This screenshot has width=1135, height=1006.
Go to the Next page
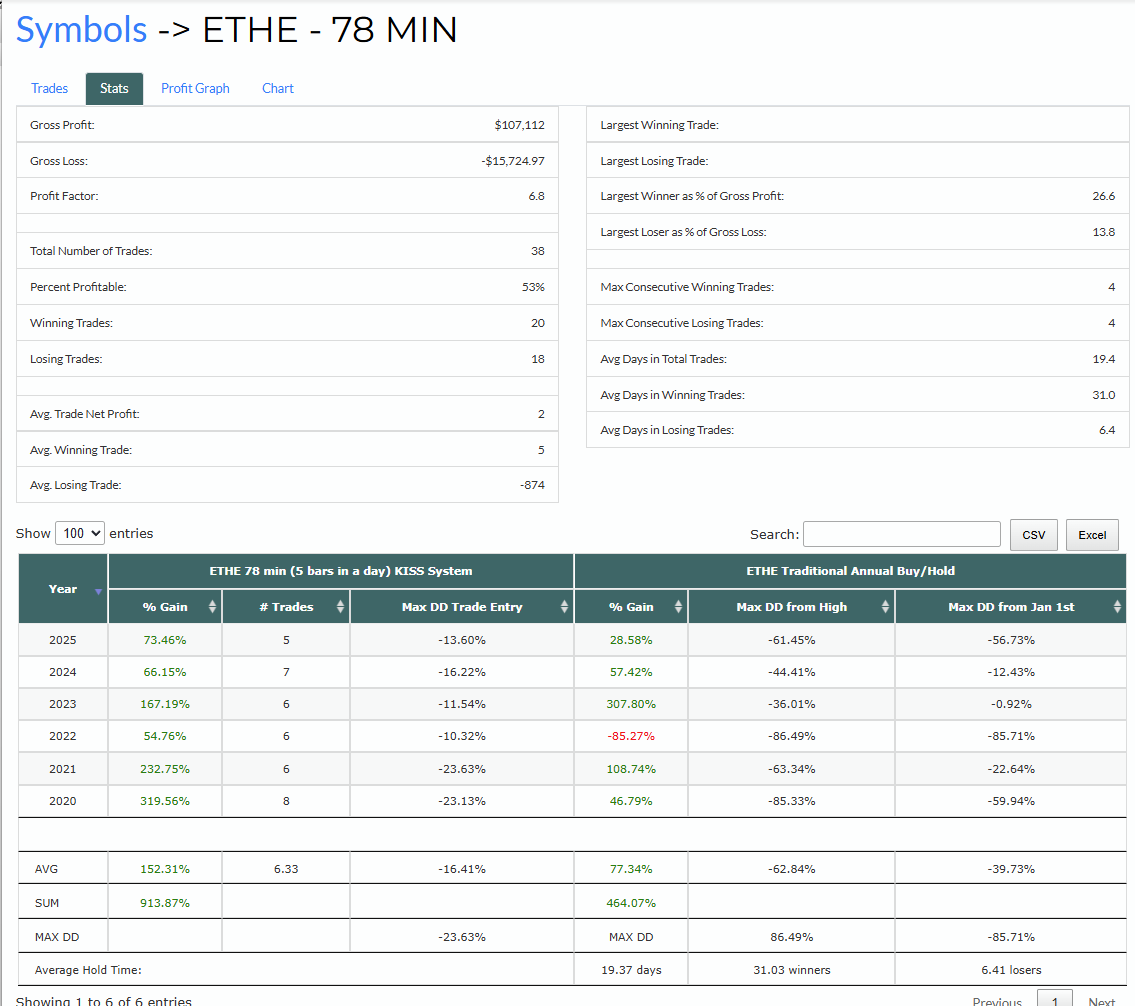point(1102,1002)
